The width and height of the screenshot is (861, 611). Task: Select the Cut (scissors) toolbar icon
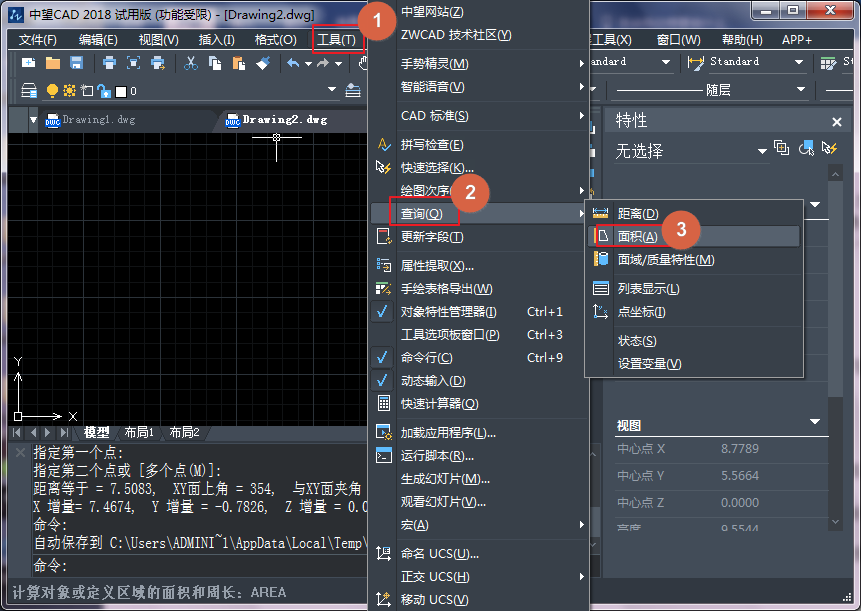pyautogui.click(x=189, y=62)
